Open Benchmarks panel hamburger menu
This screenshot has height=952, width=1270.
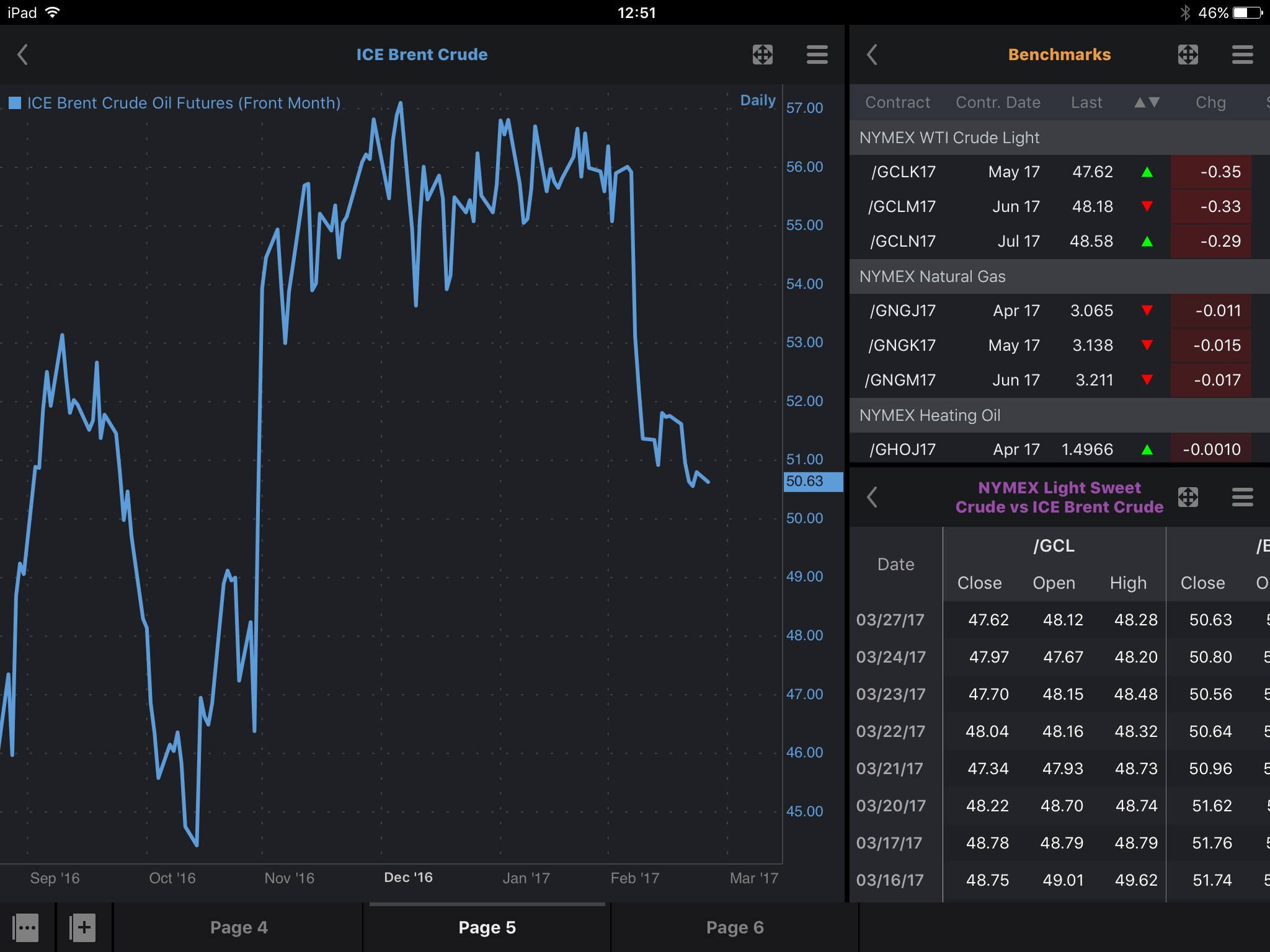tap(1242, 55)
